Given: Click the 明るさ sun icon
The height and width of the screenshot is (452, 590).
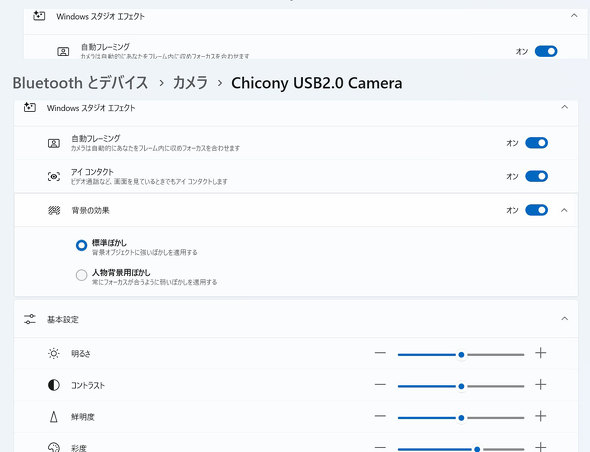Looking at the screenshot, I should [x=54, y=353].
